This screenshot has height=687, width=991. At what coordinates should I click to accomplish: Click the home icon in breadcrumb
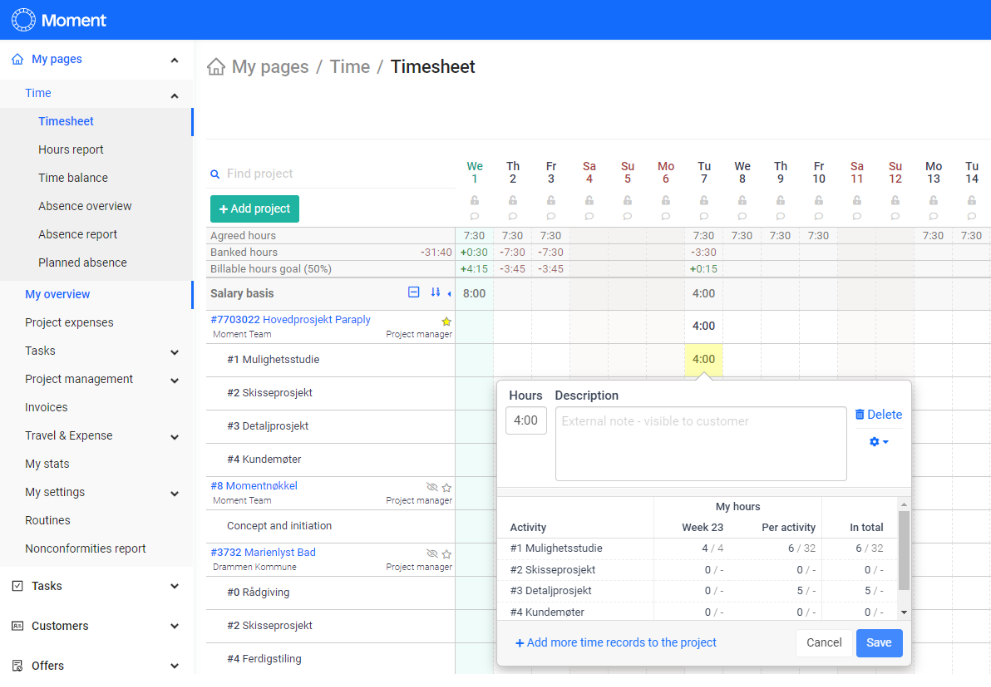[x=215, y=67]
